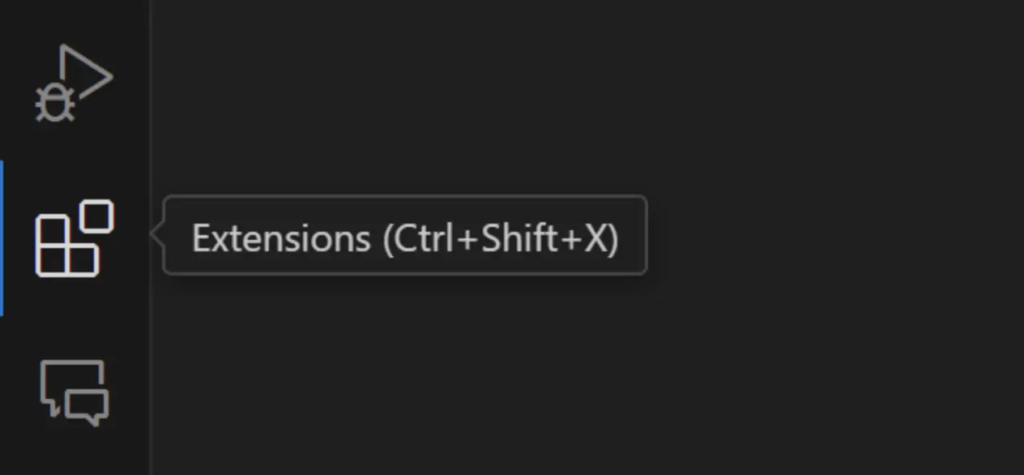Click the "Extensions (Ctrl+Shift+X)" tooltip
Image resolution: width=1024 pixels, height=475 pixels.
pos(405,237)
